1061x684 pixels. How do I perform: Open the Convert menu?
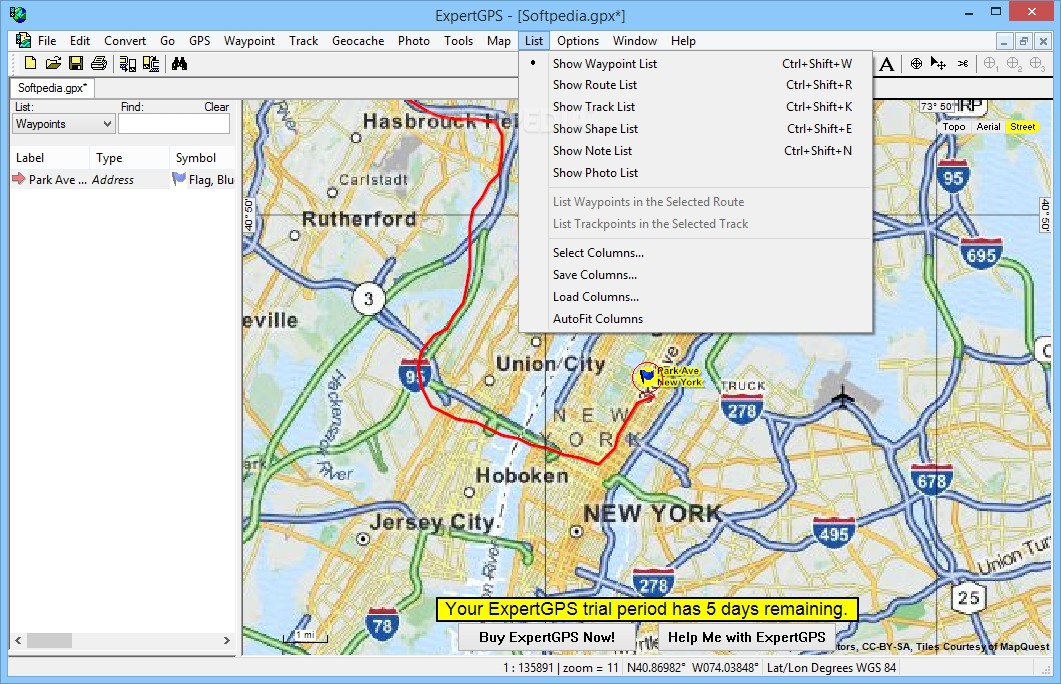coord(125,41)
